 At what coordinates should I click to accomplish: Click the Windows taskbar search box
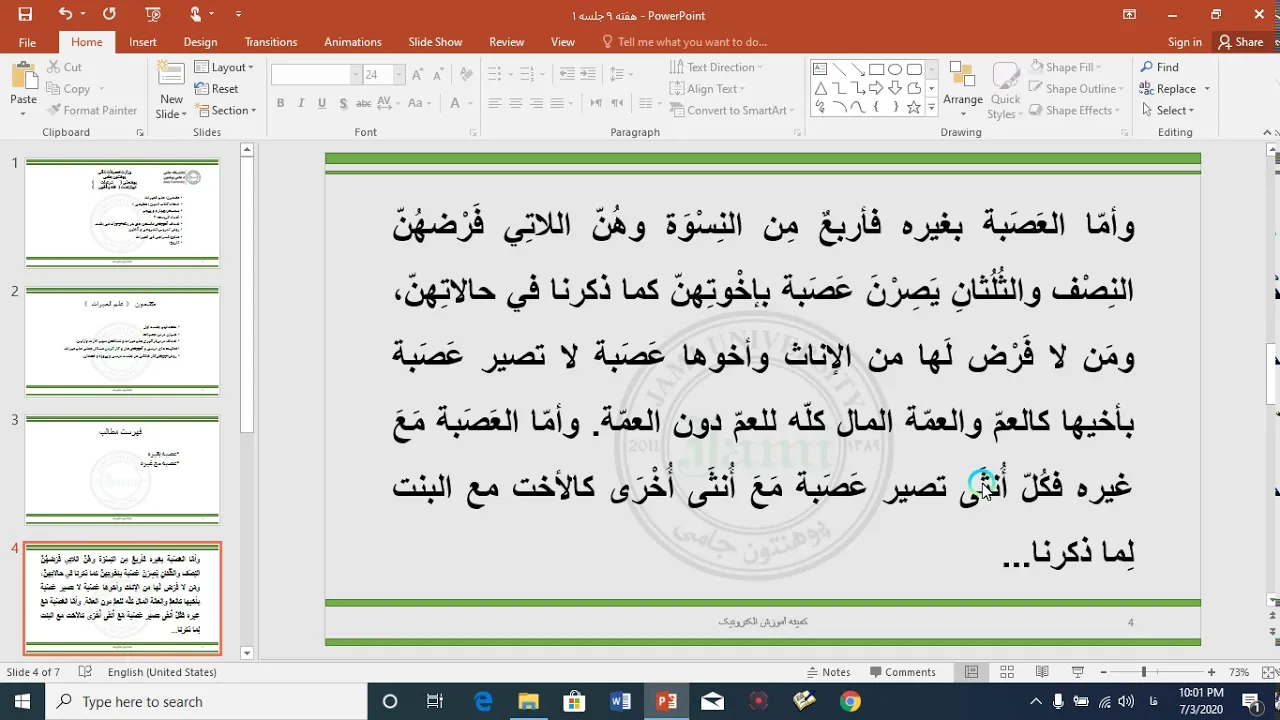[x=206, y=702]
